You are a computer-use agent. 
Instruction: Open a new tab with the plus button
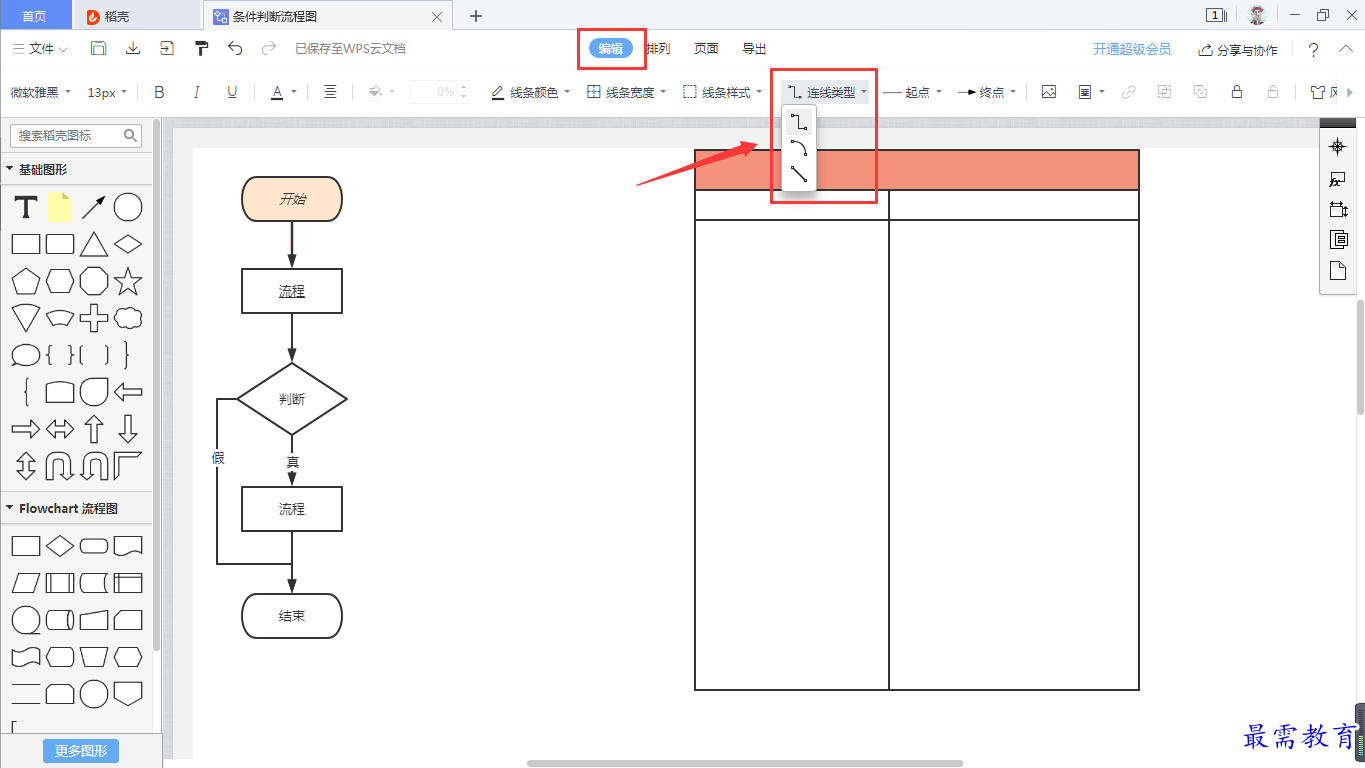476,16
